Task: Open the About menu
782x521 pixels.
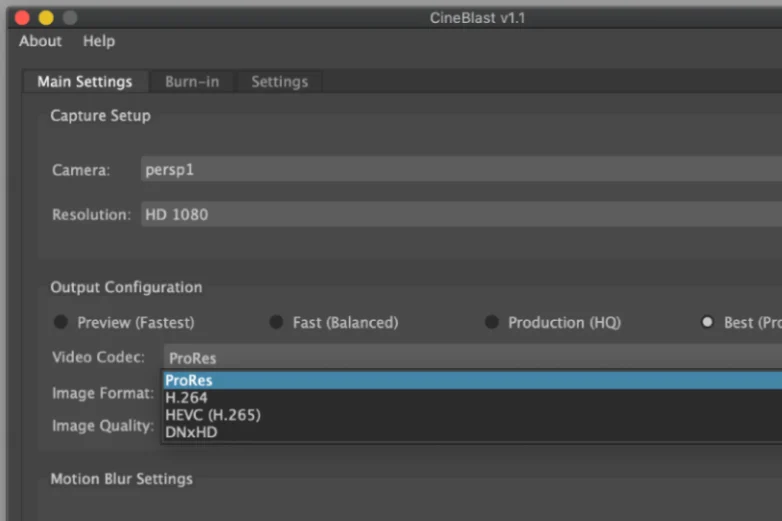Action: click(x=40, y=41)
